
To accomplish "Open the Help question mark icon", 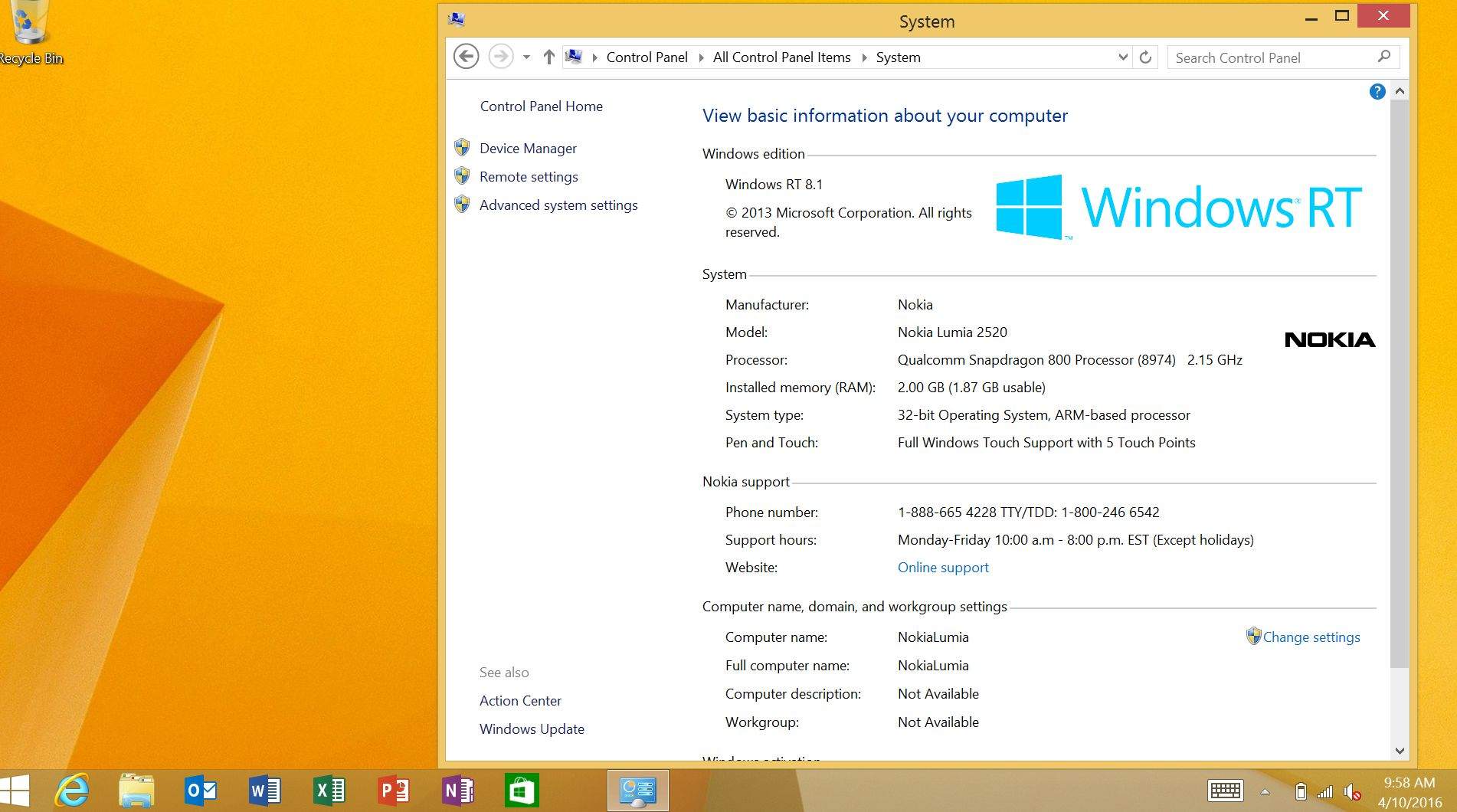I will pyautogui.click(x=1377, y=92).
